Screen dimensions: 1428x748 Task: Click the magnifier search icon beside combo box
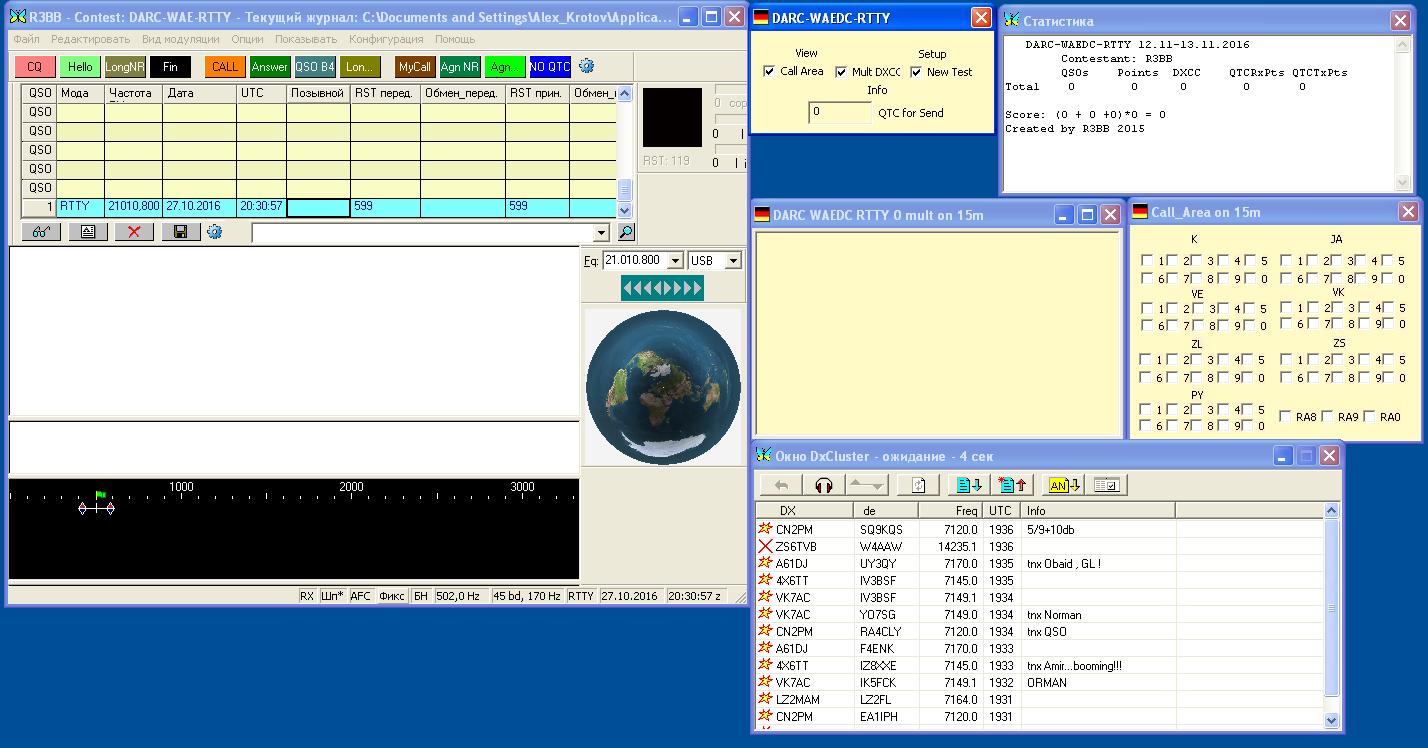[626, 232]
